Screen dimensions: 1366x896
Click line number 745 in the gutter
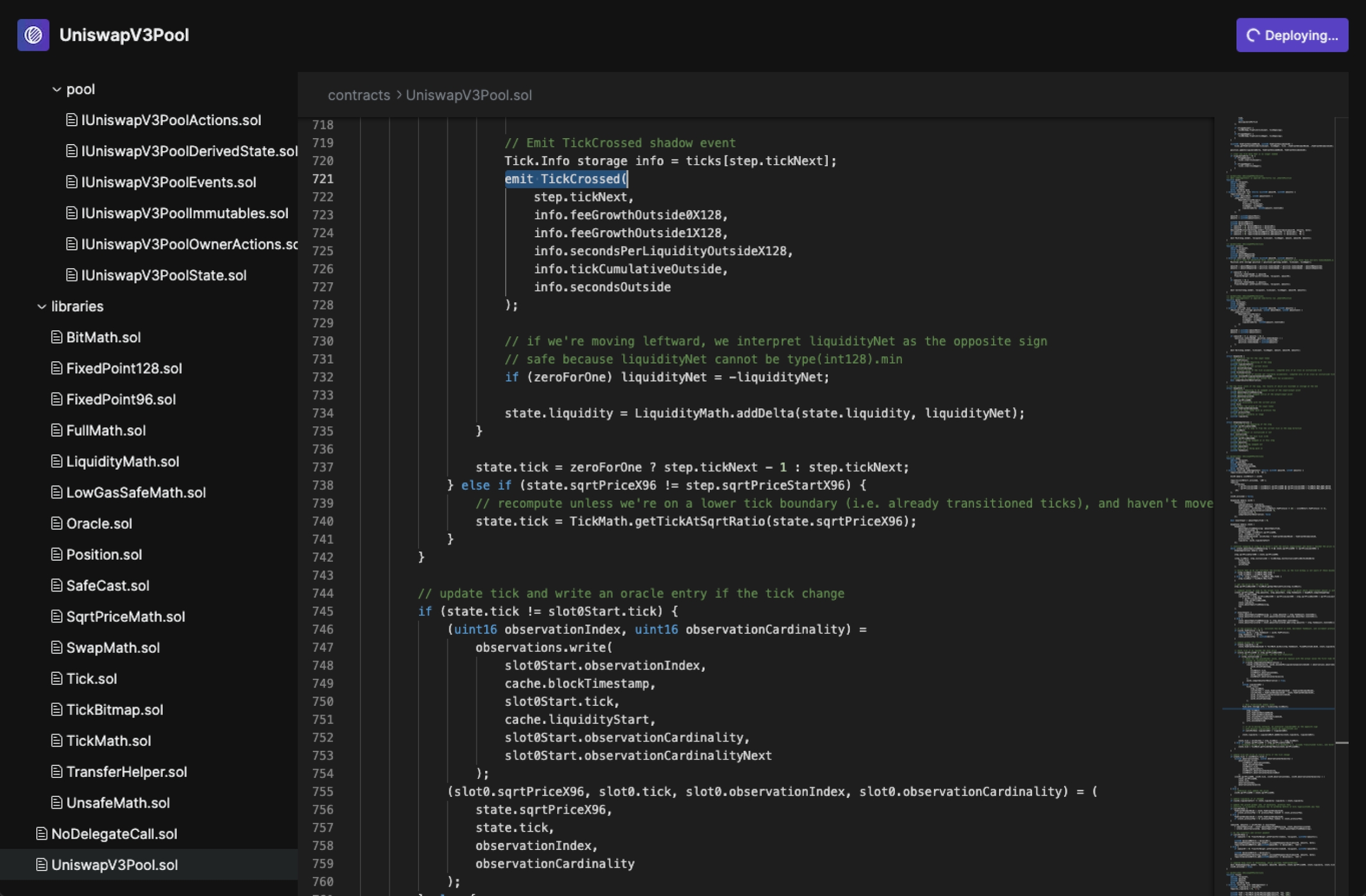click(323, 612)
